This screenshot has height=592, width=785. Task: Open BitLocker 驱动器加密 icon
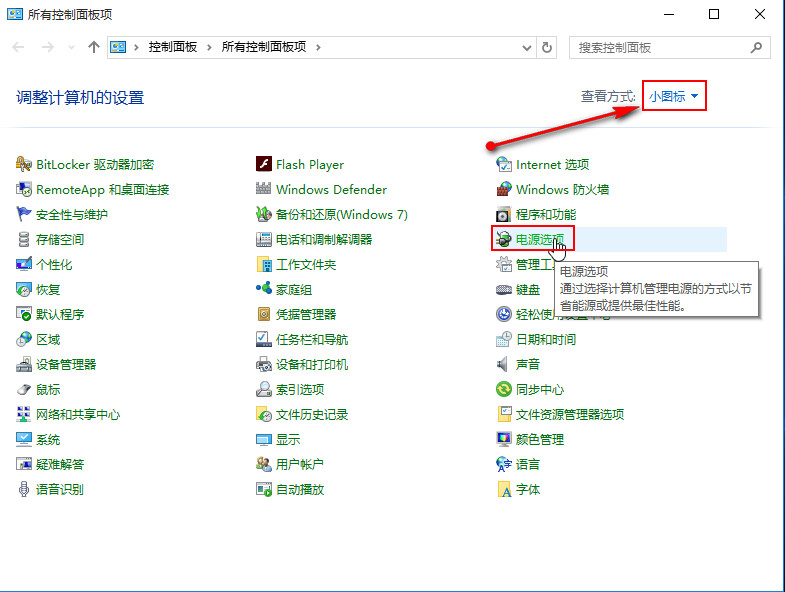(x=24, y=164)
